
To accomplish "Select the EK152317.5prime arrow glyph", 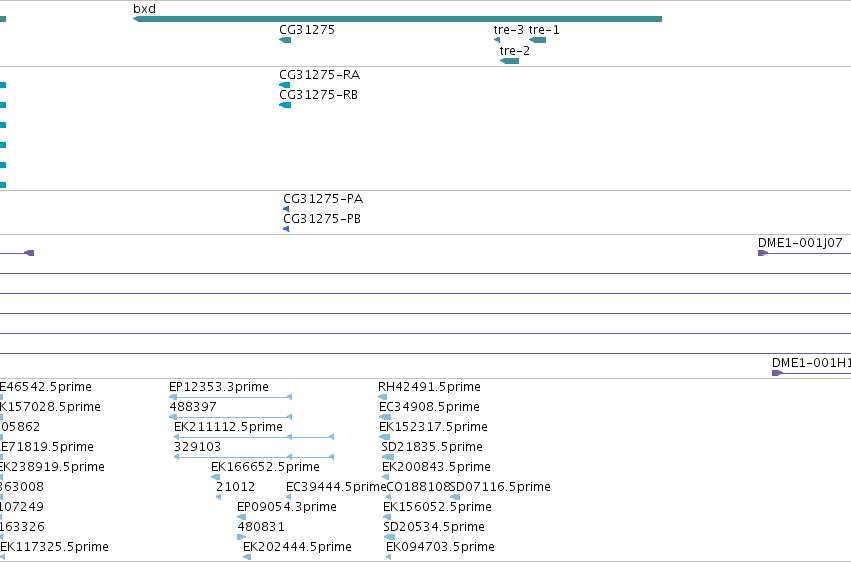I will point(385,437).
